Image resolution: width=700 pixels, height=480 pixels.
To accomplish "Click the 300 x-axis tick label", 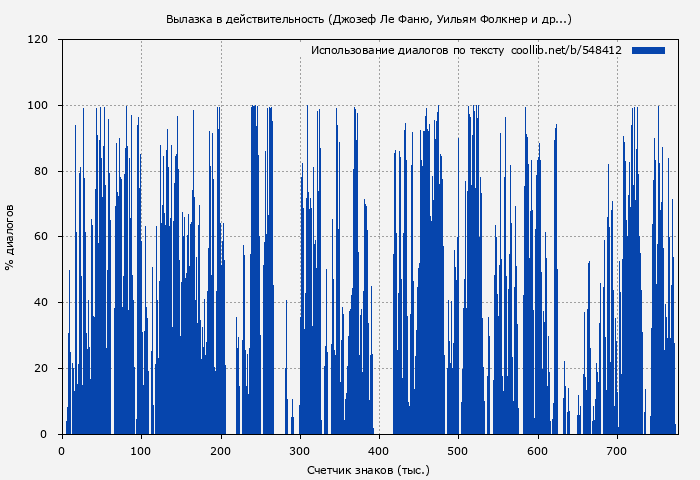I will point(300,449).
